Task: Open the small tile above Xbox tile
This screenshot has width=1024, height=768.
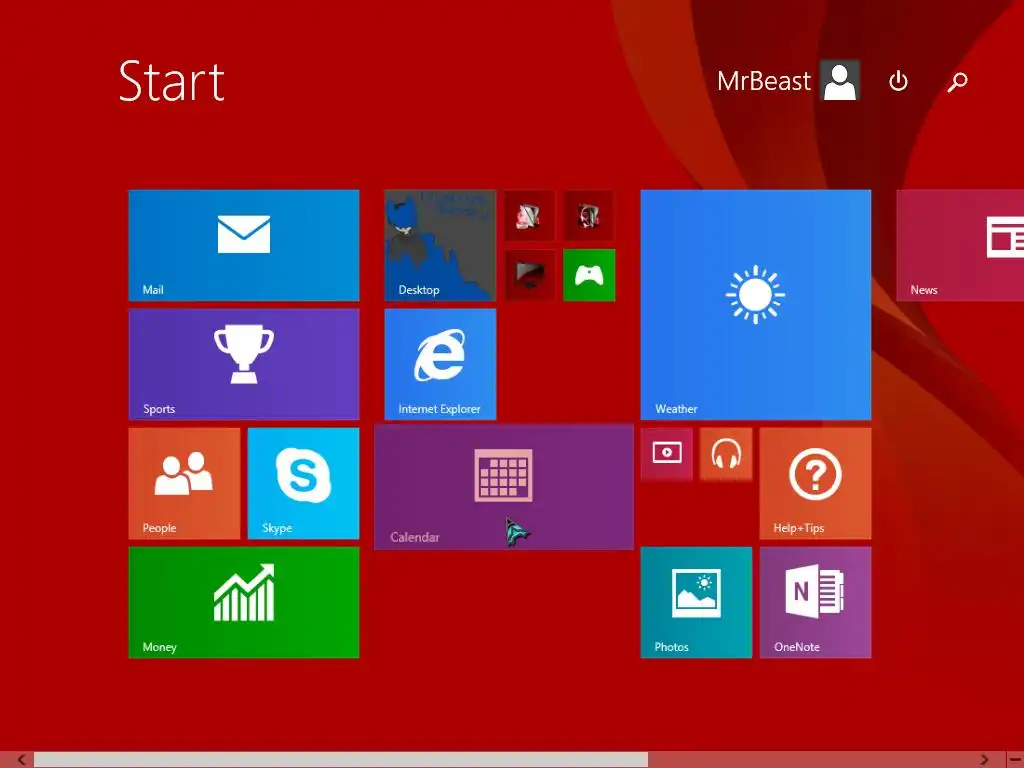Action: (x=589, y=216)
